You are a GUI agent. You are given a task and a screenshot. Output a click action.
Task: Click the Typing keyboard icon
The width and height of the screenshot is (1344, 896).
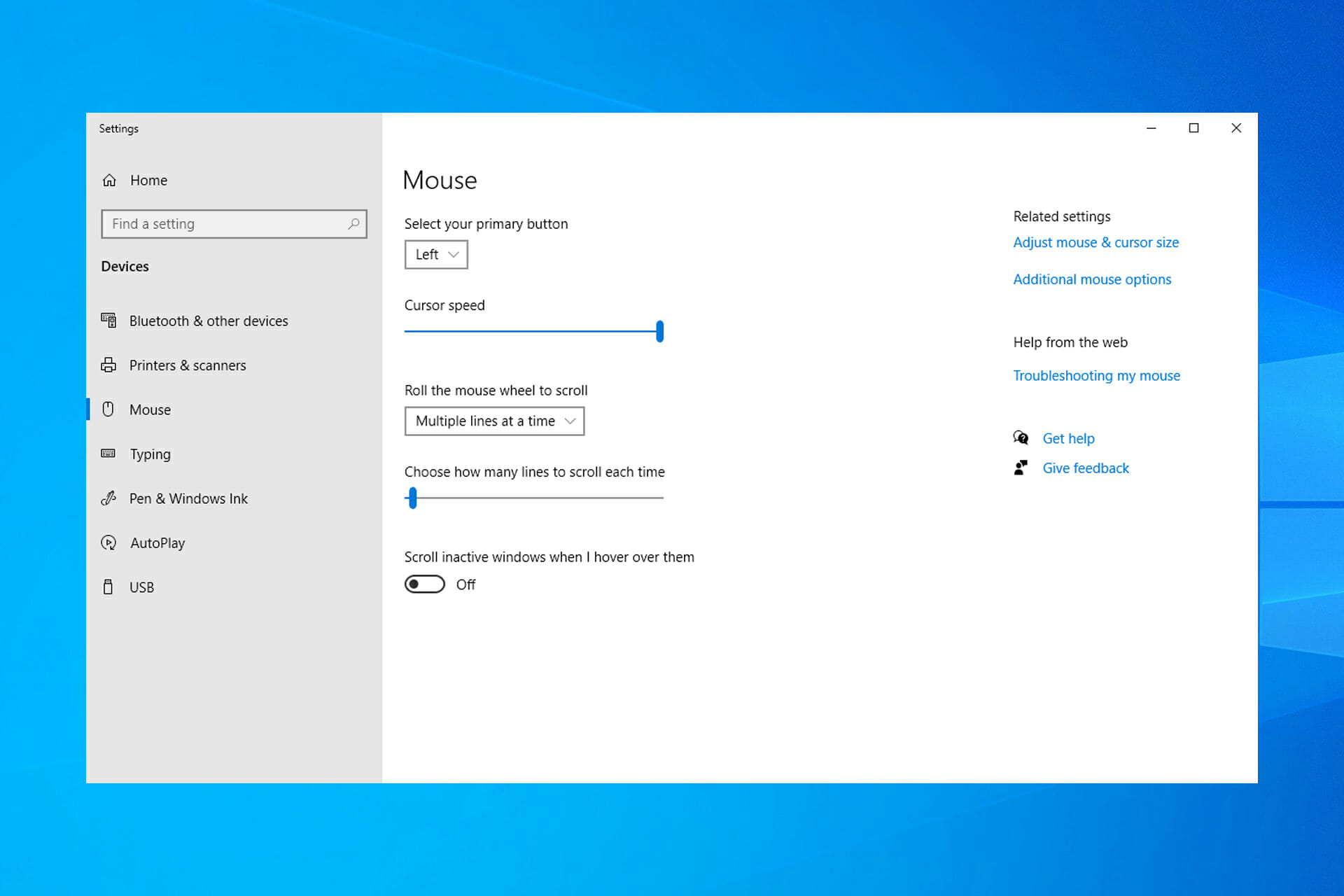108,454
